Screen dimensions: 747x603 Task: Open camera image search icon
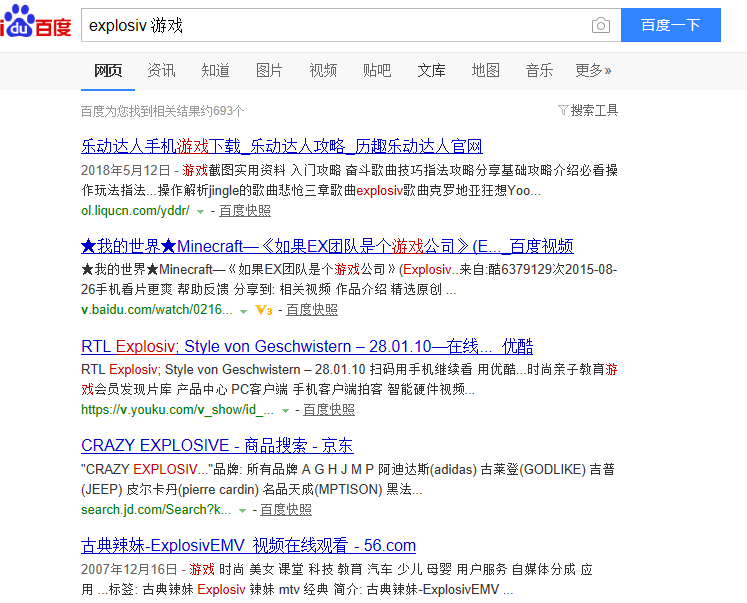click(600, 25)
